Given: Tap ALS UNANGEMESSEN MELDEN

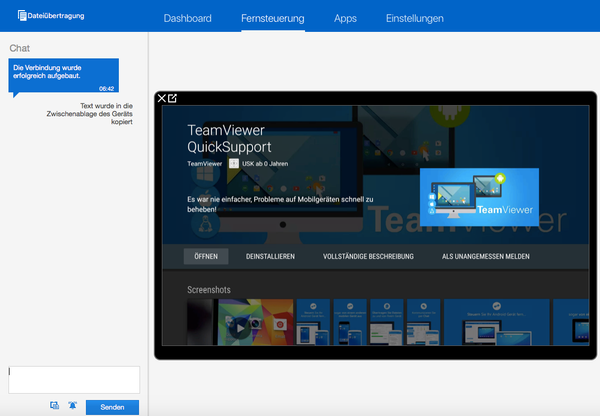Looking at the screenshot, I should [x=486, y=257].
